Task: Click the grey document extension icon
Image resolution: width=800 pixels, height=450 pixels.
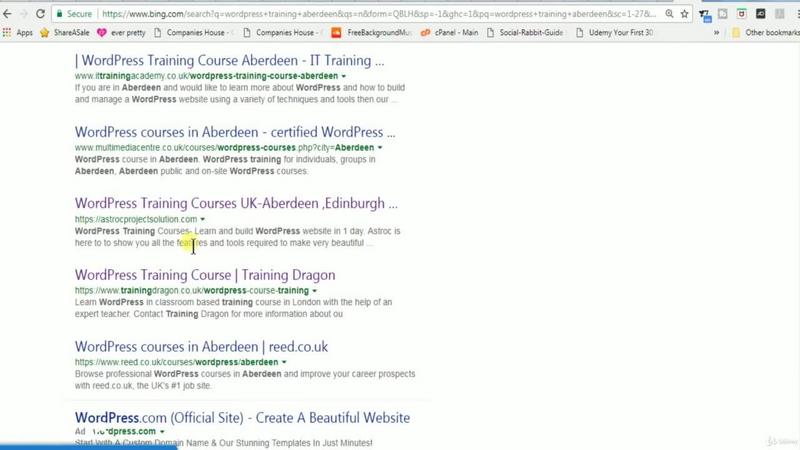Action: click(722, 14)
